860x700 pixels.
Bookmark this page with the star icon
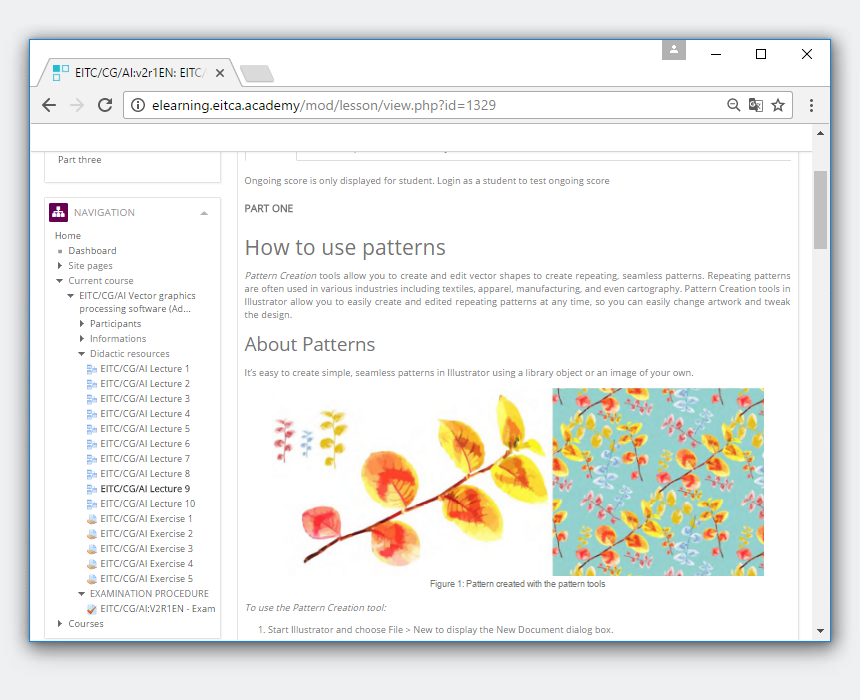[x=778, y=105]
